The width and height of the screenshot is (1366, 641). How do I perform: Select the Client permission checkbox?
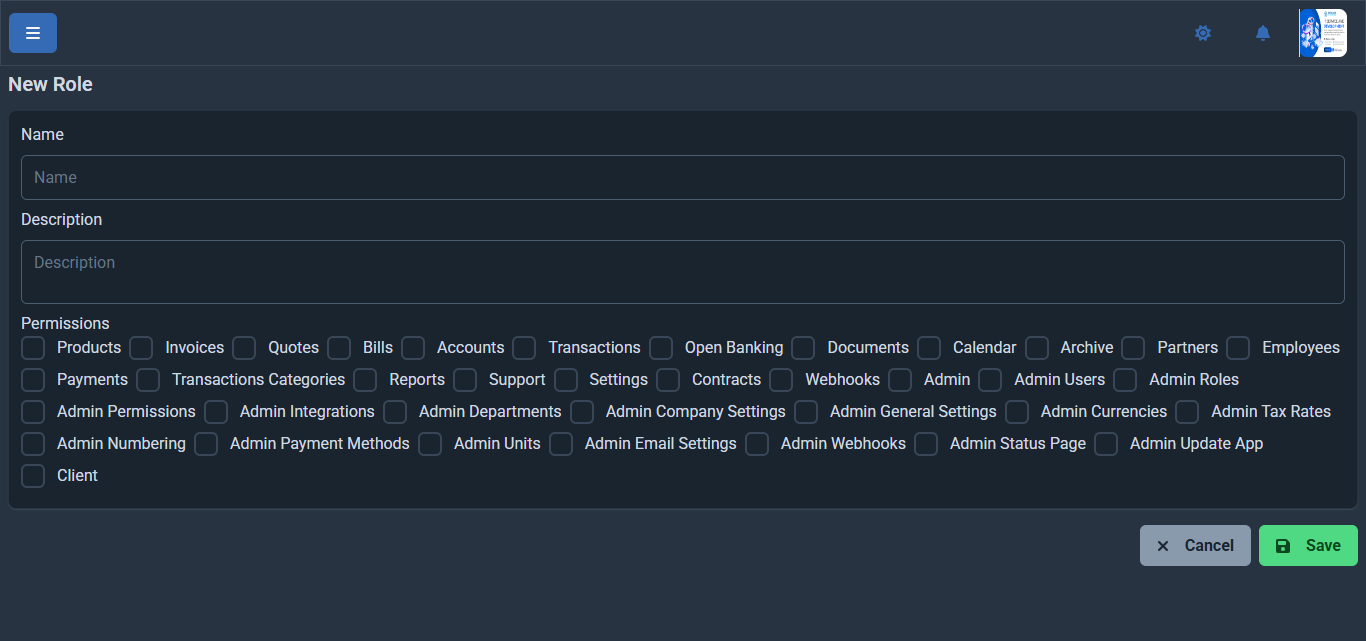click(x=34, y=476)
